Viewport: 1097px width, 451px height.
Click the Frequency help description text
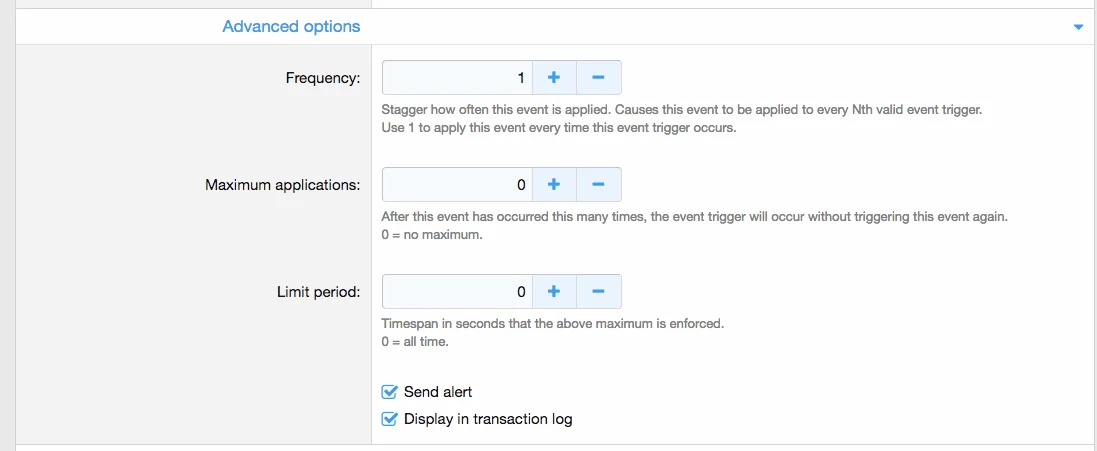point(681,110)
